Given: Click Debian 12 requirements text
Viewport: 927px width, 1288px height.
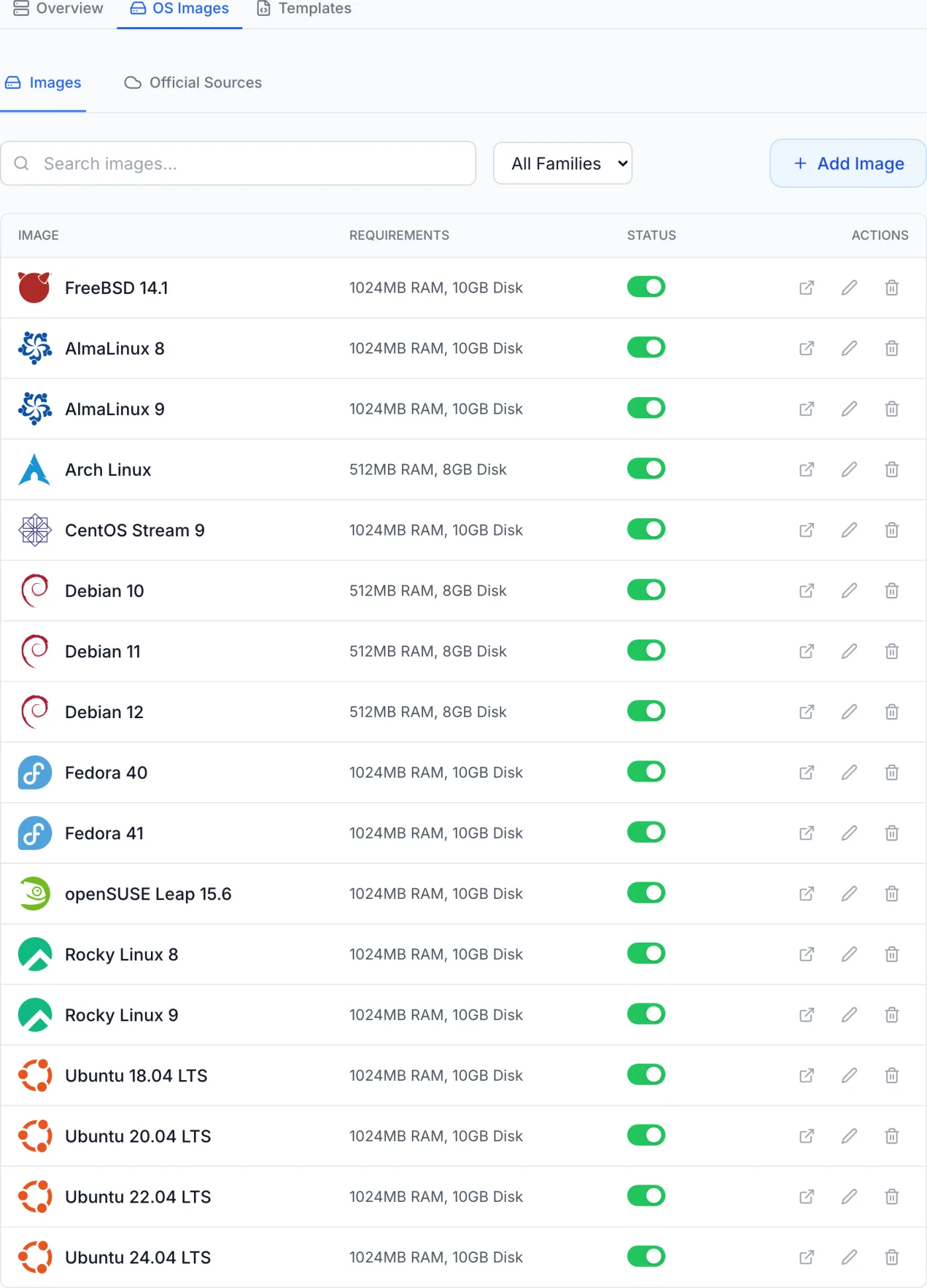Looking at the screenshot, I should (428, 712).
